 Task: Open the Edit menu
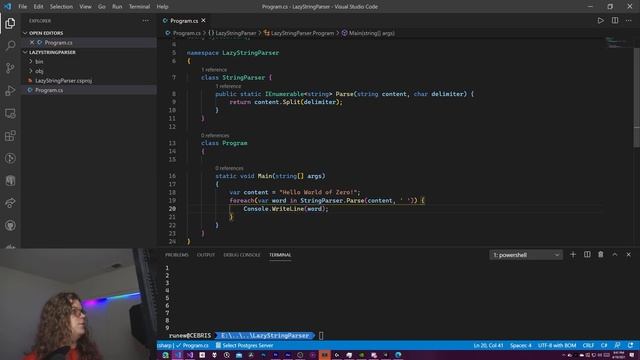[x=38, y=7]
